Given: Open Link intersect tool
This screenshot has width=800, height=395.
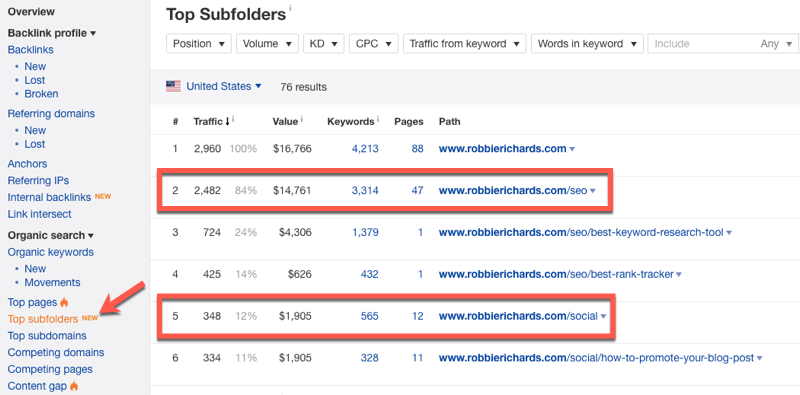Looking at the screenshot, I should point(39,214).
